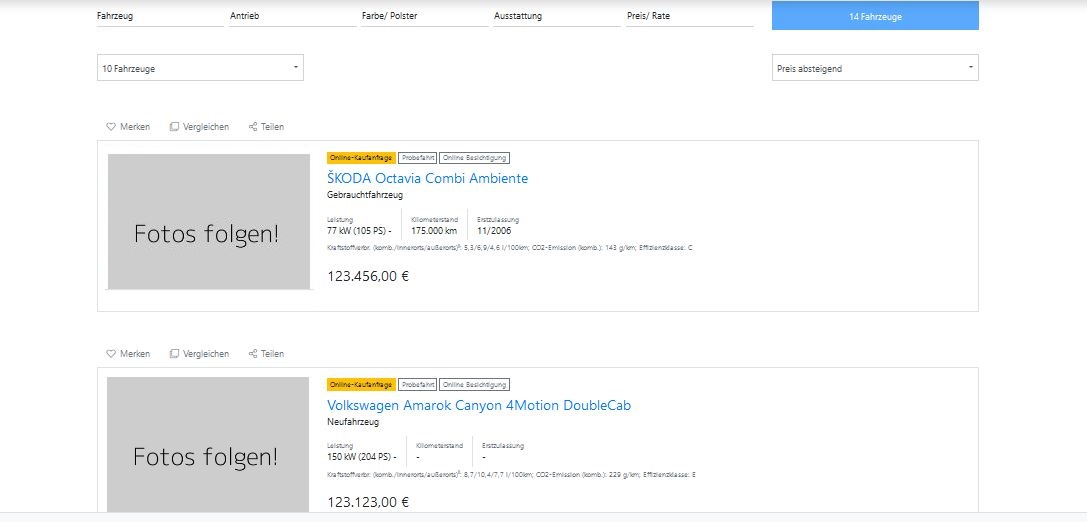The width and height of the screenshot is (1087, 522).
Task: Click the registration date '11/2006'
Action: [494, 231]
